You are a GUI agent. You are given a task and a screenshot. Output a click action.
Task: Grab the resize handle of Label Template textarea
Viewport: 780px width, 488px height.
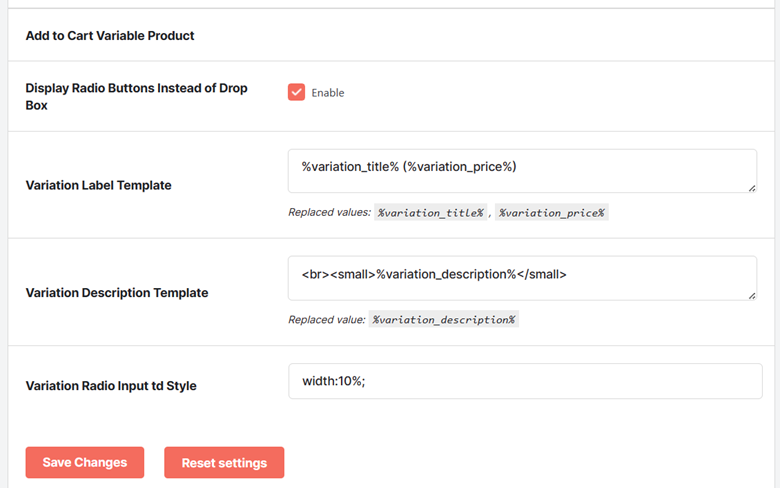point(752,188)
